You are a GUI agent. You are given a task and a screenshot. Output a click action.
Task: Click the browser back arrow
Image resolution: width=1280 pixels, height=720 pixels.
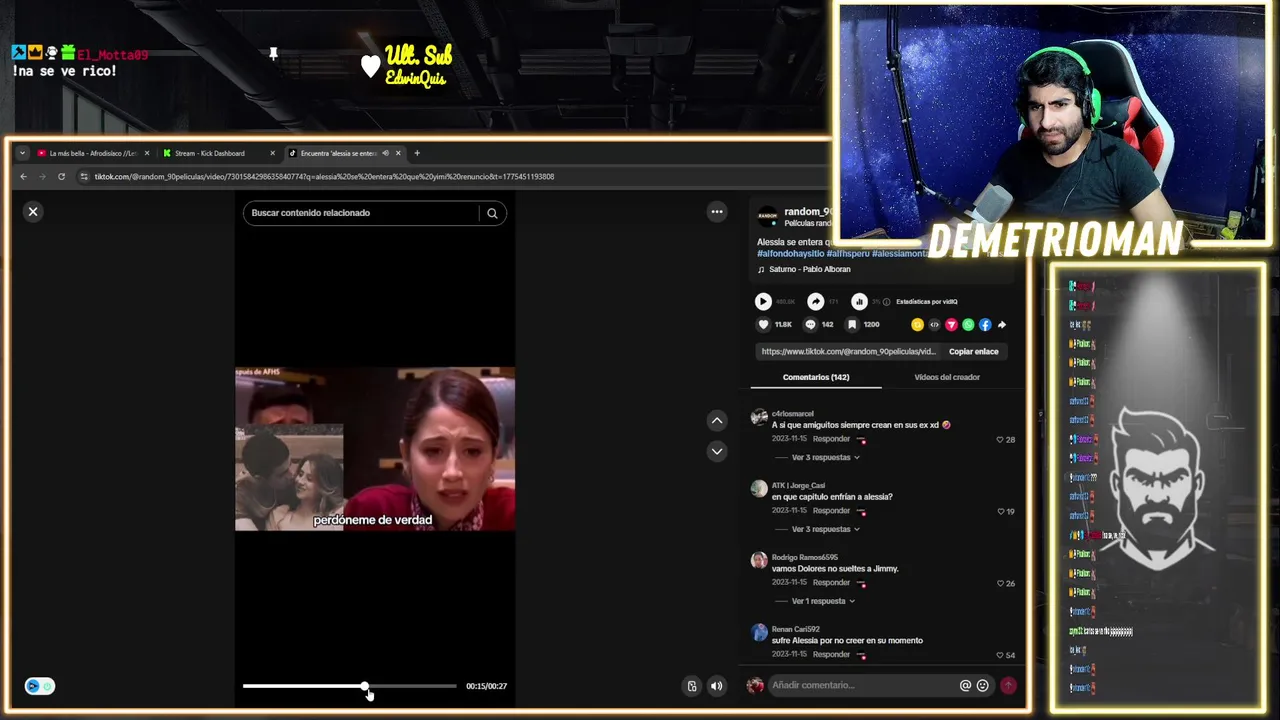[24, 177]
